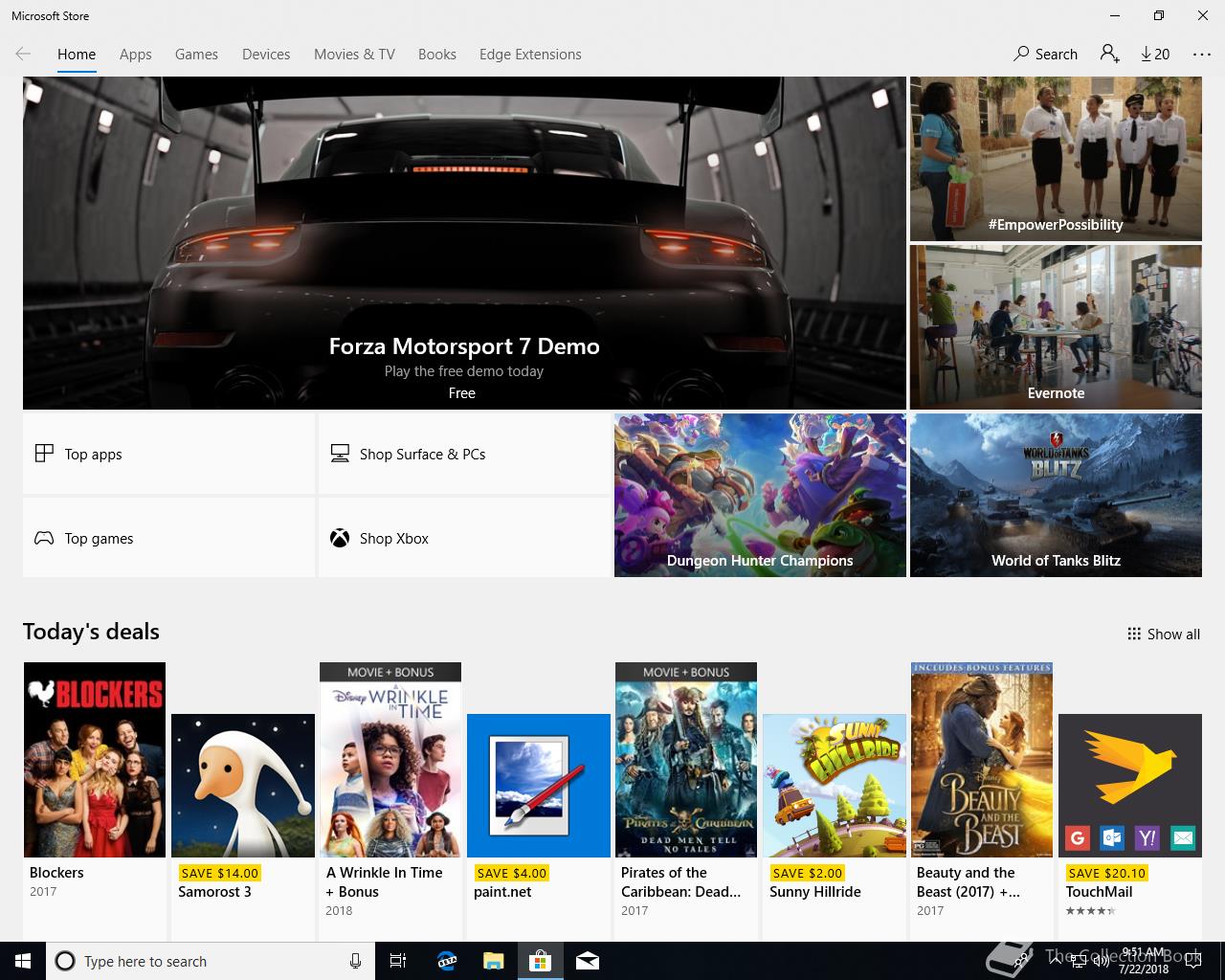The height and width of the screenshot is (980, 1225).
Task: View the 20 pending downloads
Action: click(x=1155, y=55)
